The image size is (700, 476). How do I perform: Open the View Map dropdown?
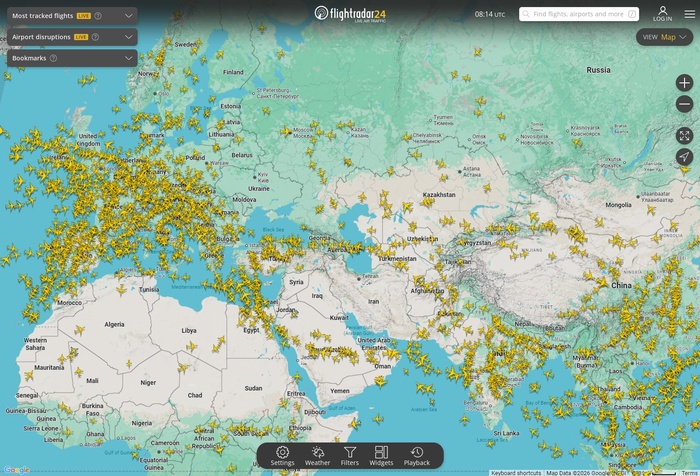(665, 37)
